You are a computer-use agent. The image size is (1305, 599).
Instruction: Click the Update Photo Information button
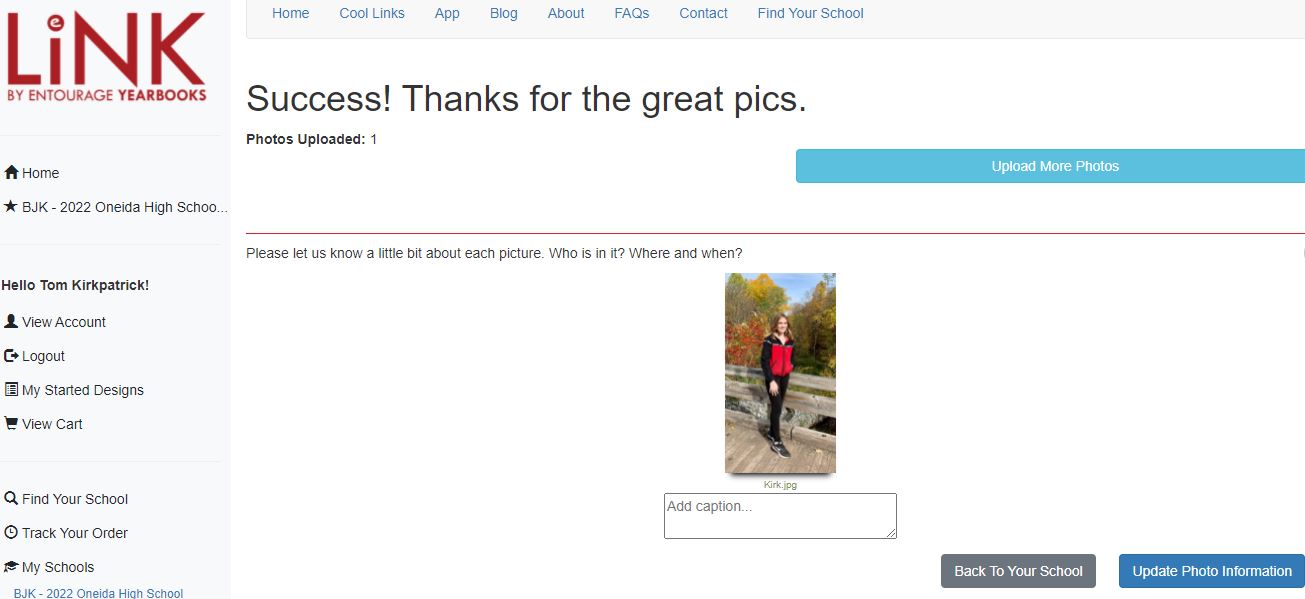(x=1212, y=571)
